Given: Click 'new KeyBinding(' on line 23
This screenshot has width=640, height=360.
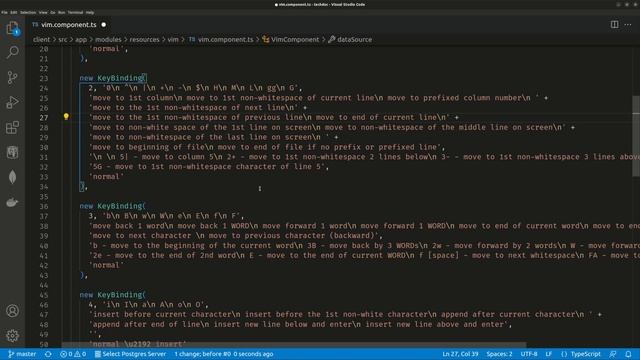Looking at the screenshot, I should pyautogui.click(x=113, y=78).
